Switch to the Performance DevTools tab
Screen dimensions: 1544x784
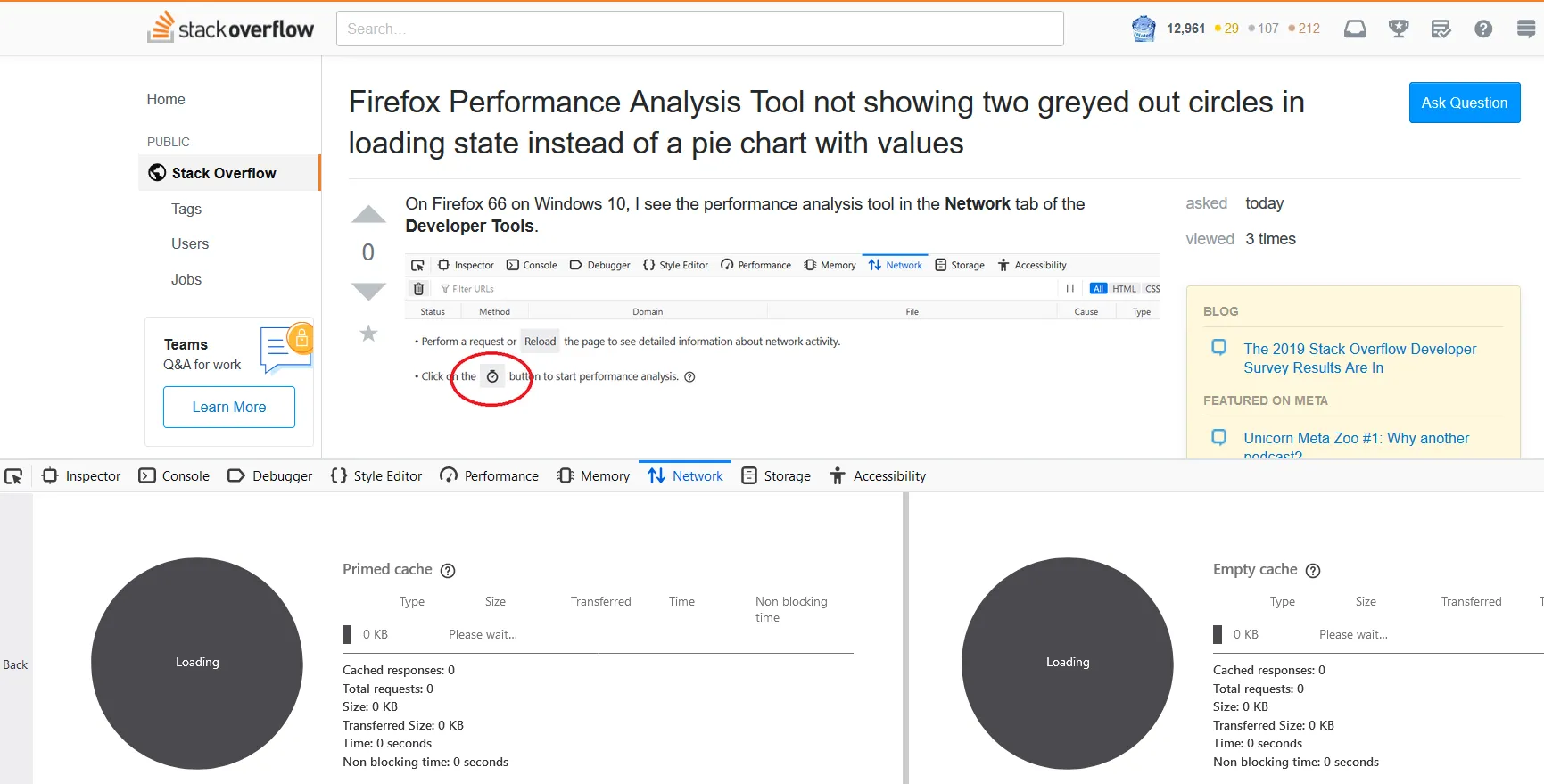[490, 476]
